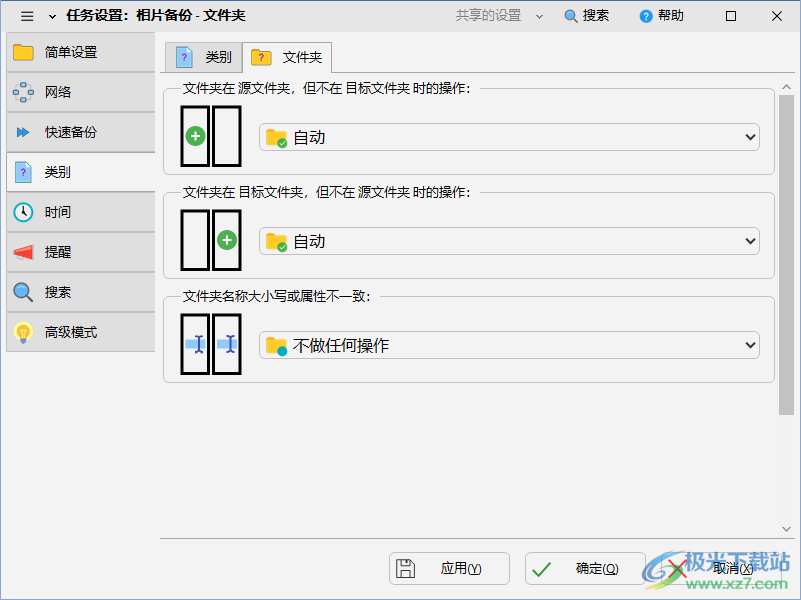Click the red megaphone icon for 提醒
This screenshot has width=801, height=600.
pyautogui.click(x=23, y=252)
